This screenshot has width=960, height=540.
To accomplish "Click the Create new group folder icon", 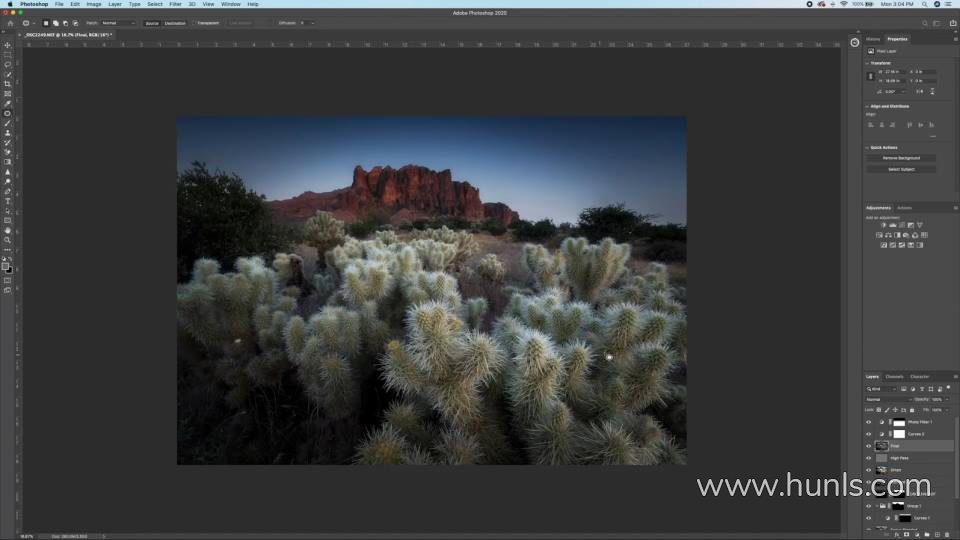I will (927, 534).
